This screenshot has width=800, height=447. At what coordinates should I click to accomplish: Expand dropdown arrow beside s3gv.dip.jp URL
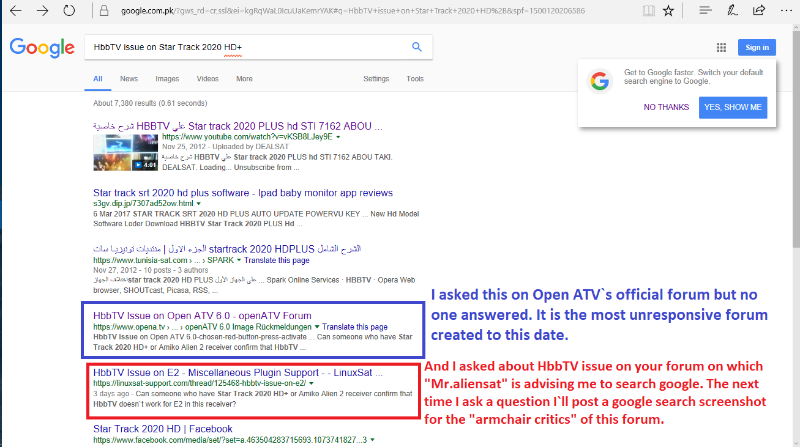pyautogui.click(x=199, y=204)
